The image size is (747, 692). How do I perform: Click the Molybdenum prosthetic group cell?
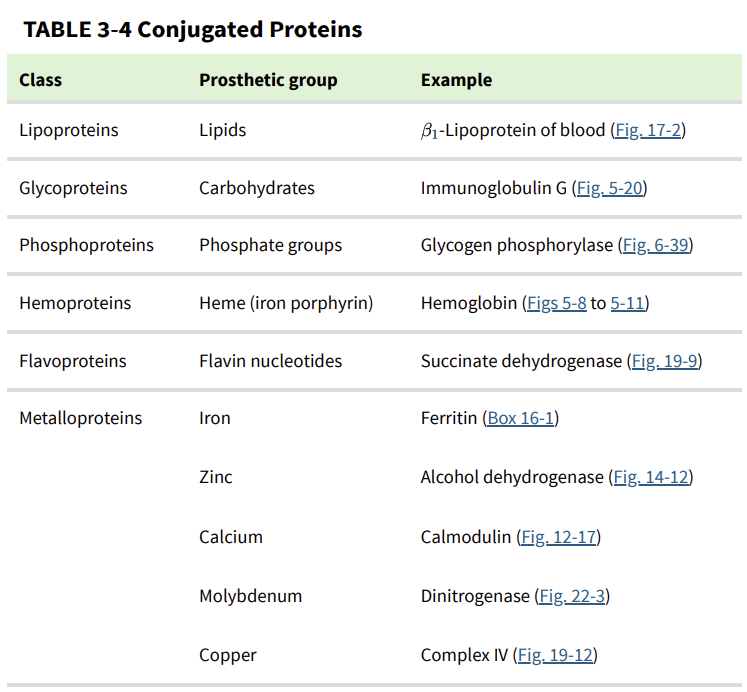(251, 596)
